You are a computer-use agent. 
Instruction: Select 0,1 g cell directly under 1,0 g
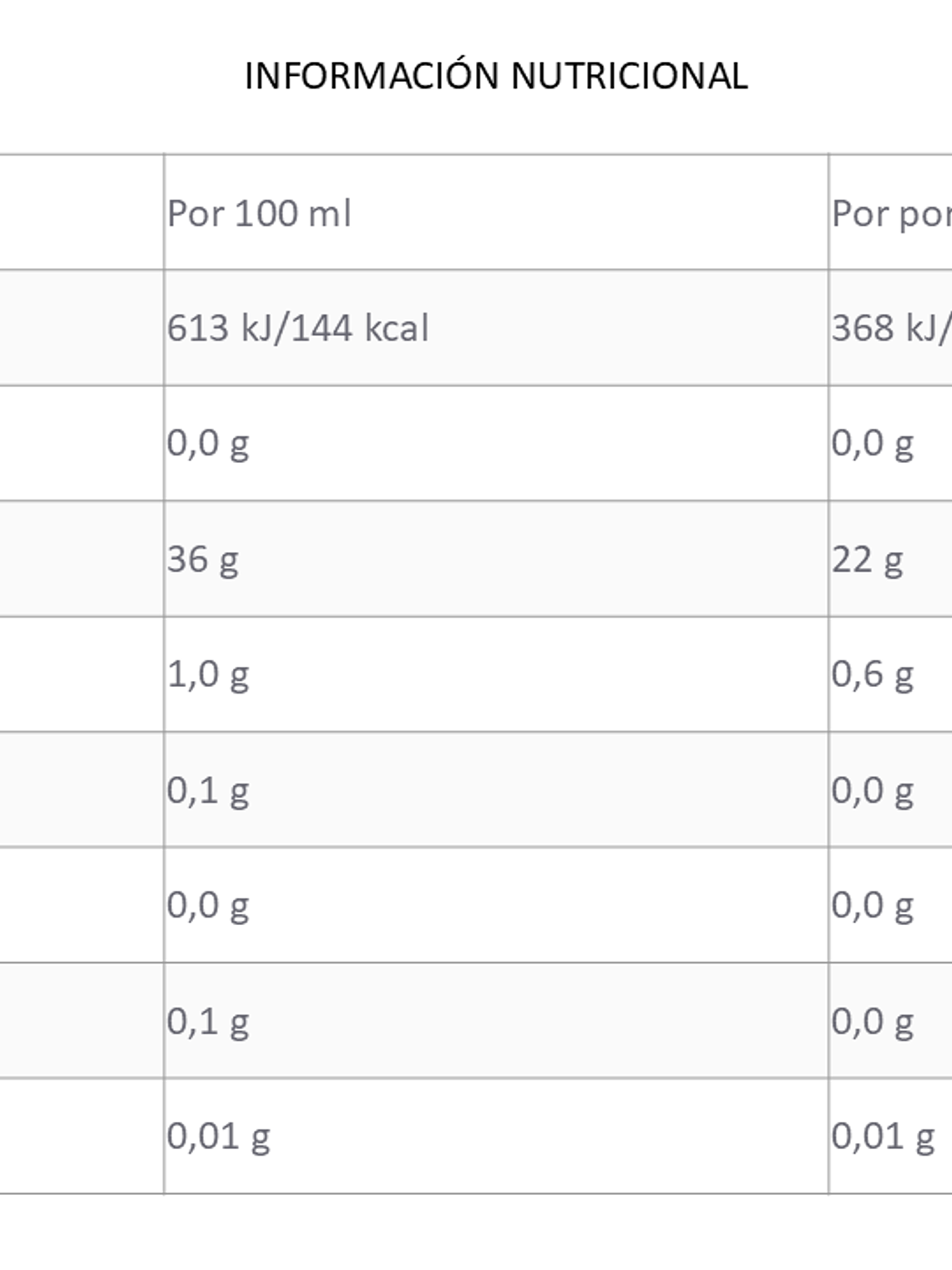pos(208,790)
